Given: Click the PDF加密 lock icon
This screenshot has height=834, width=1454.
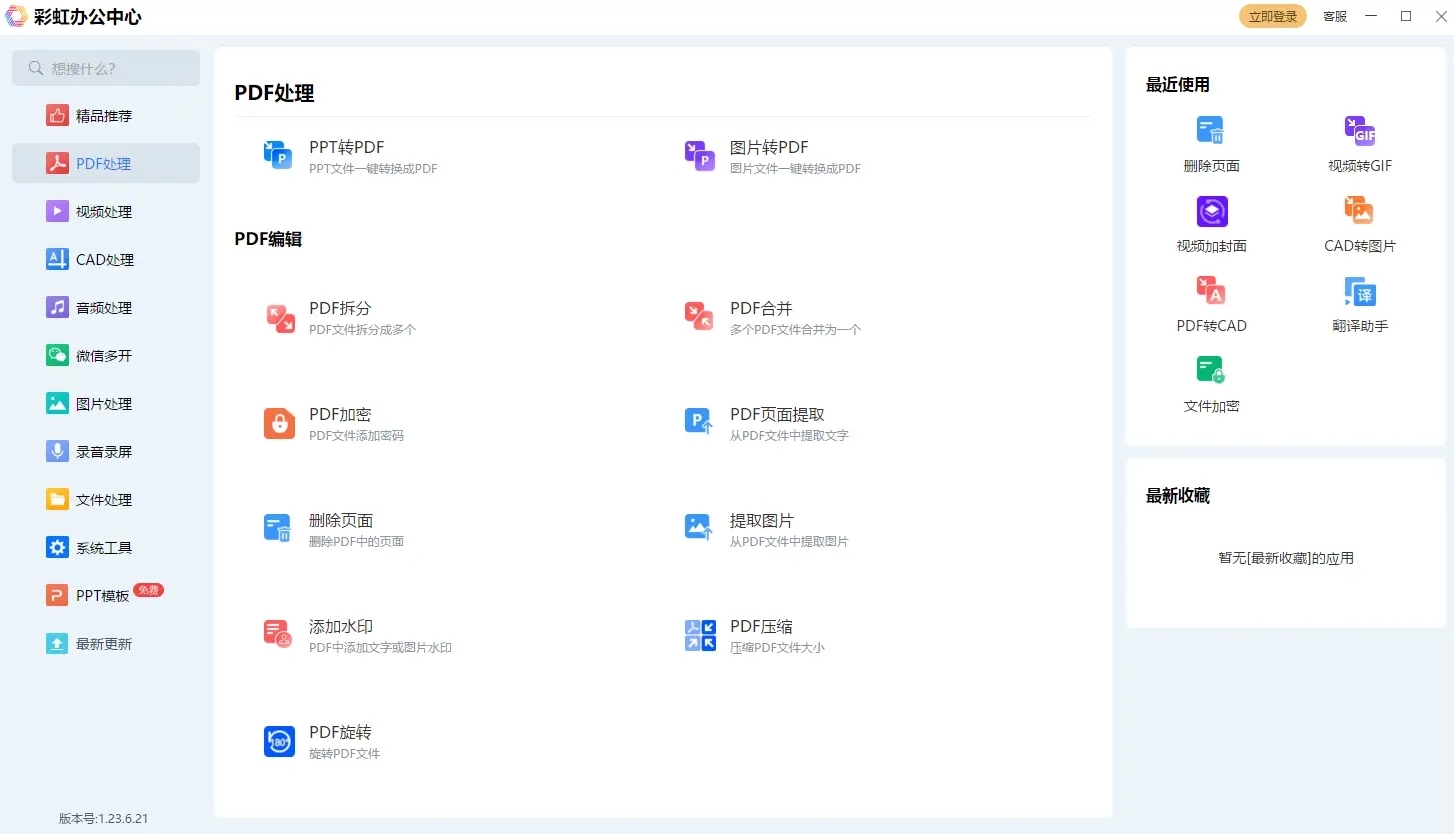Looking at the screenshot, I should (279, 423).
